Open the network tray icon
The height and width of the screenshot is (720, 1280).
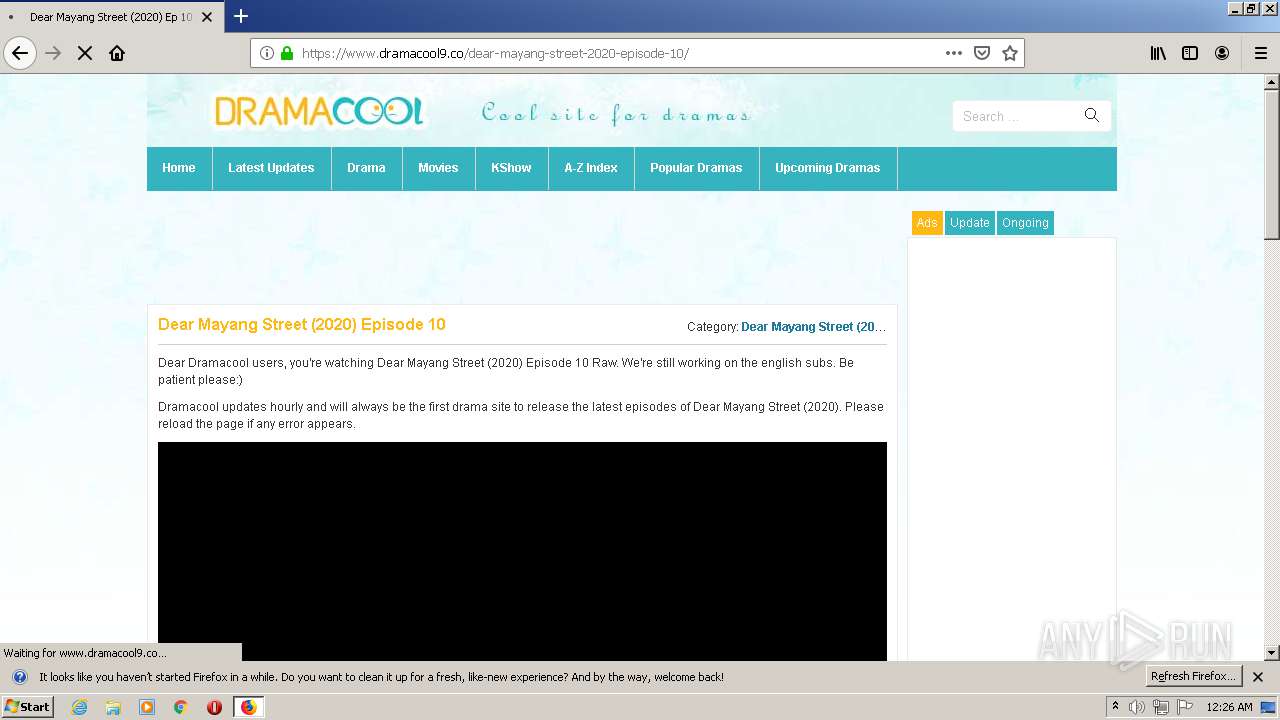pyautogui.click(x=1161, y=707)
